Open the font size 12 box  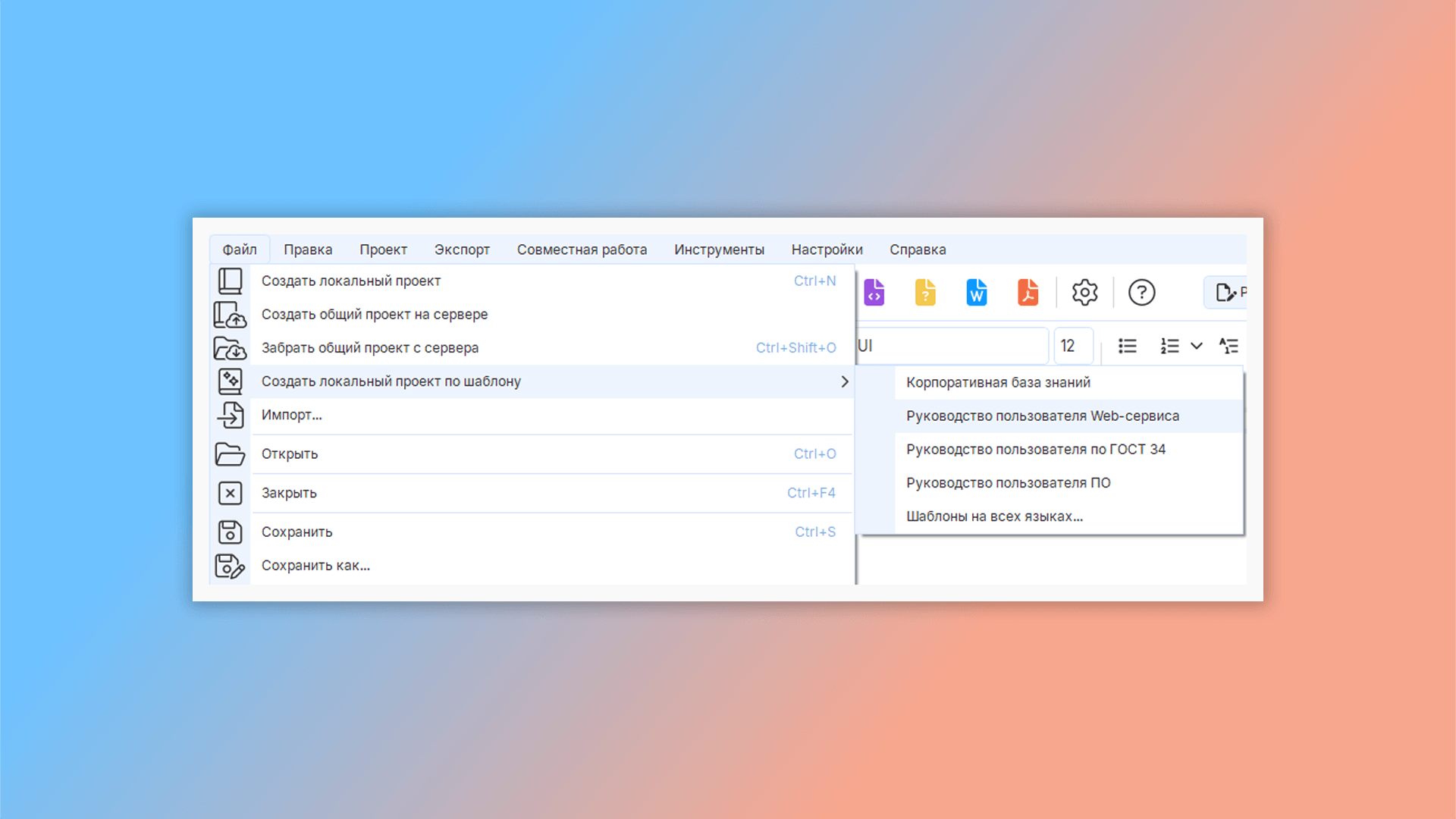coord(1072,346)
